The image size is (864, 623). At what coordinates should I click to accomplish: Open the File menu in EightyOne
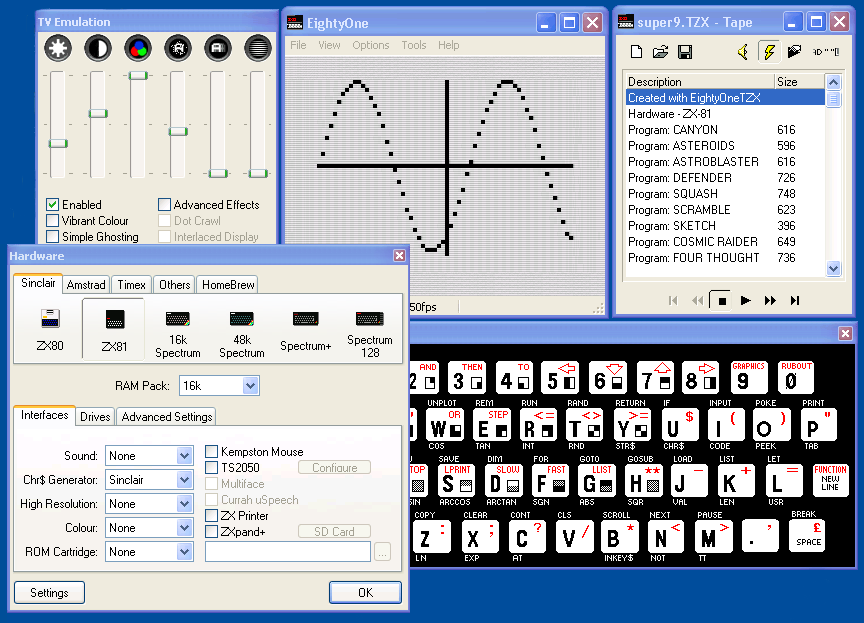pyautogui.click(x=298, y=45)
